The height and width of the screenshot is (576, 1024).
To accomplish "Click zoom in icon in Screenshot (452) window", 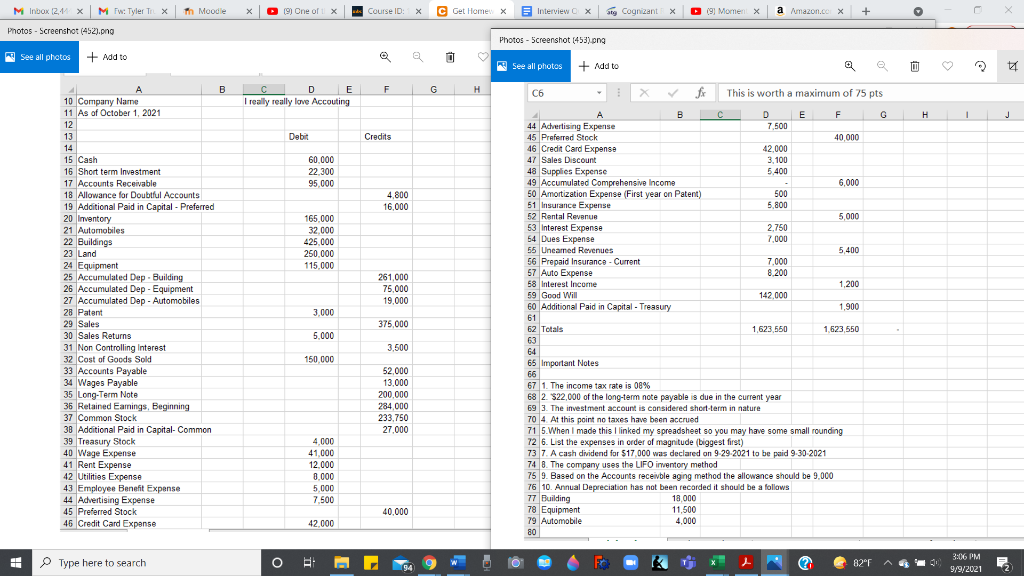I will [x=385, y=57].
